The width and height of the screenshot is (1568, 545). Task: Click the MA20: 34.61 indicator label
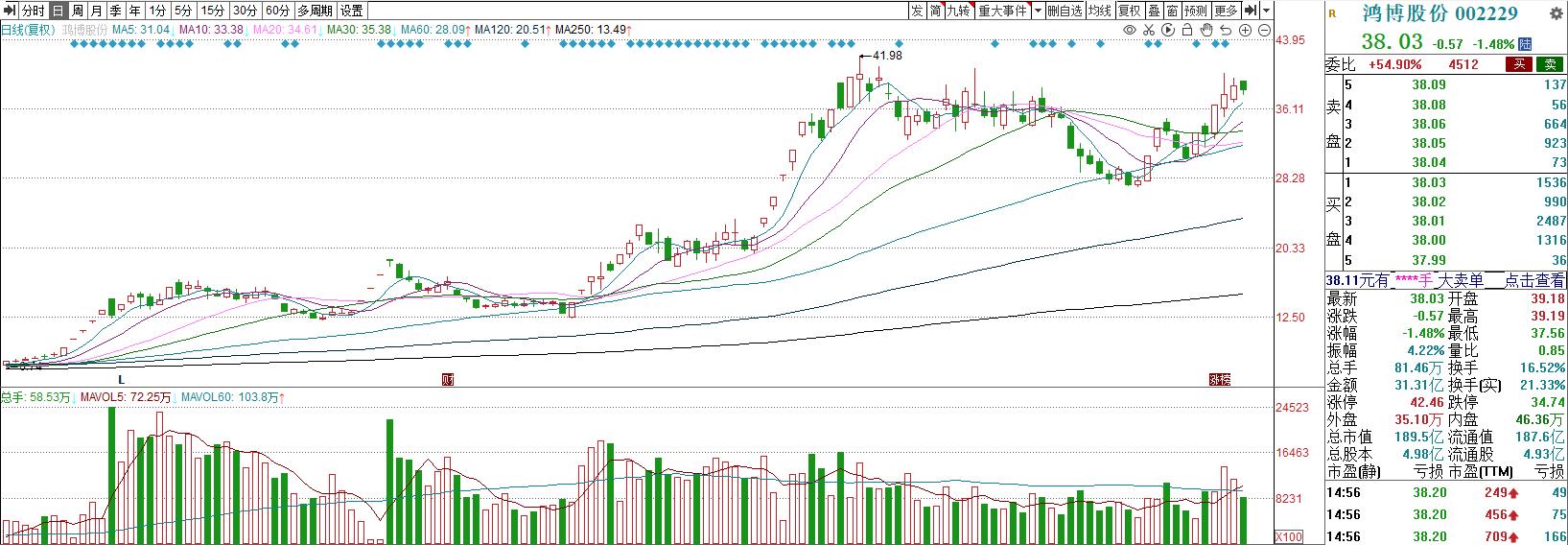[x=285, y=31]
